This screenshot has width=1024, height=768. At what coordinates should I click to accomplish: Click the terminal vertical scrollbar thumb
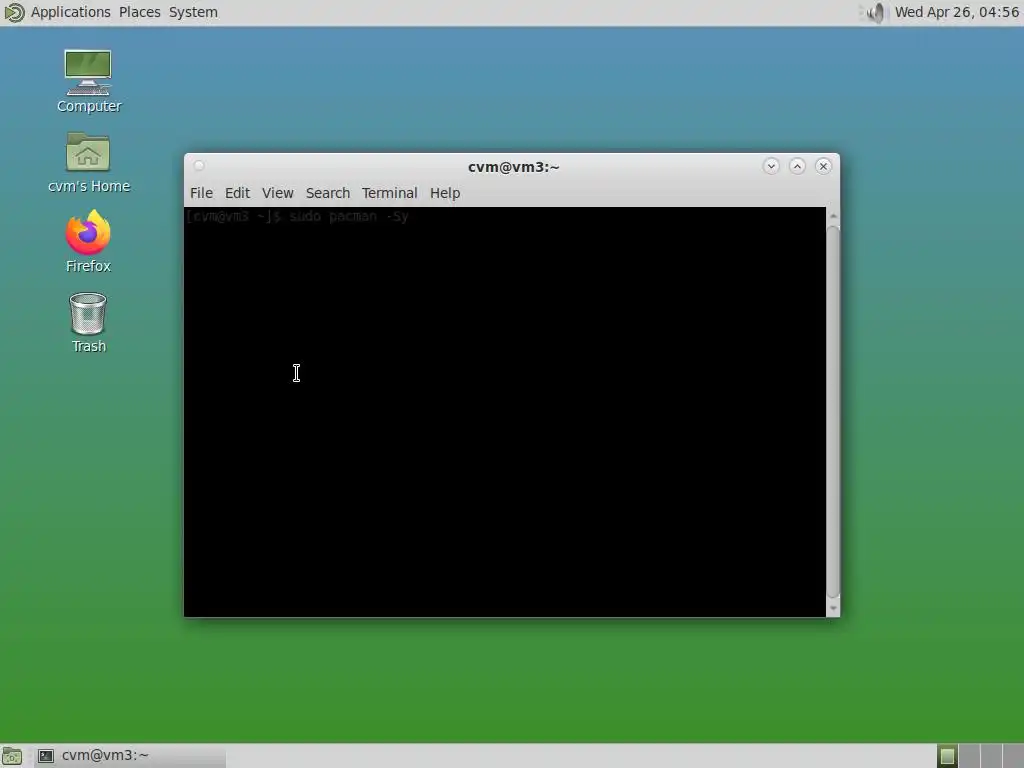pyautogui.click(x=833, y=411)
